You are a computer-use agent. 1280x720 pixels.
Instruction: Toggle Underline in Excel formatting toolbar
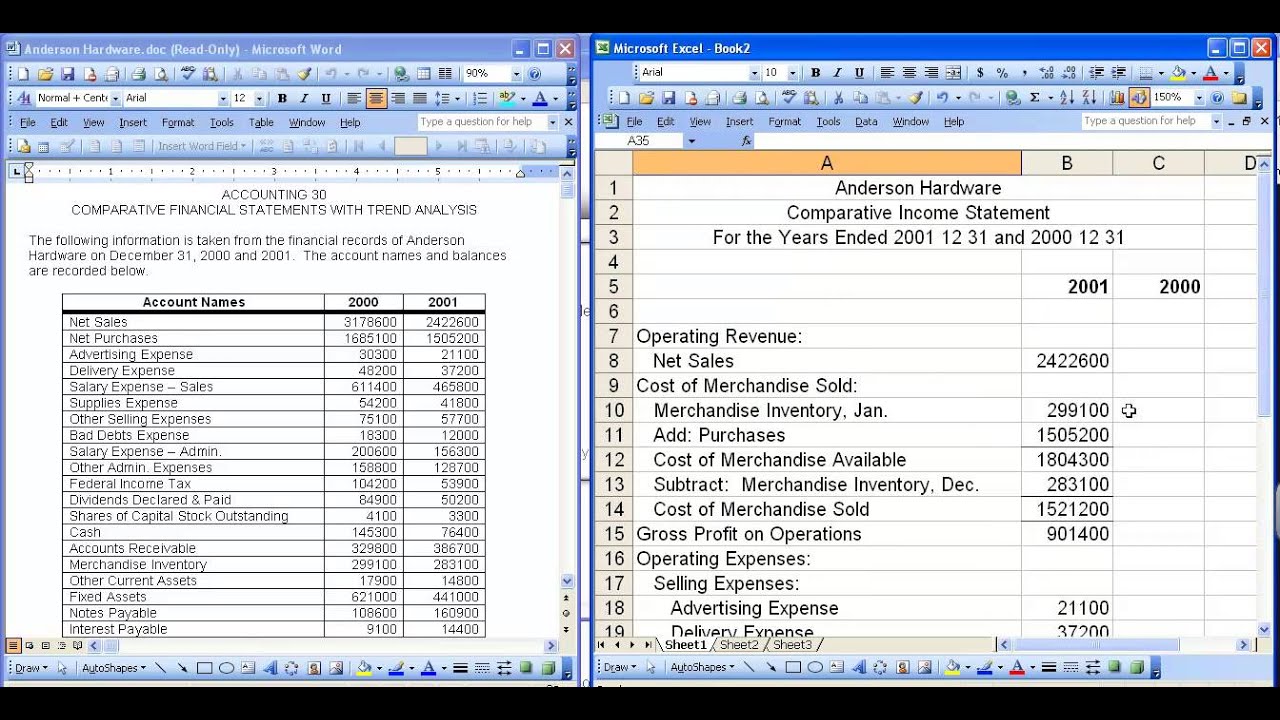tap(859, 73)
